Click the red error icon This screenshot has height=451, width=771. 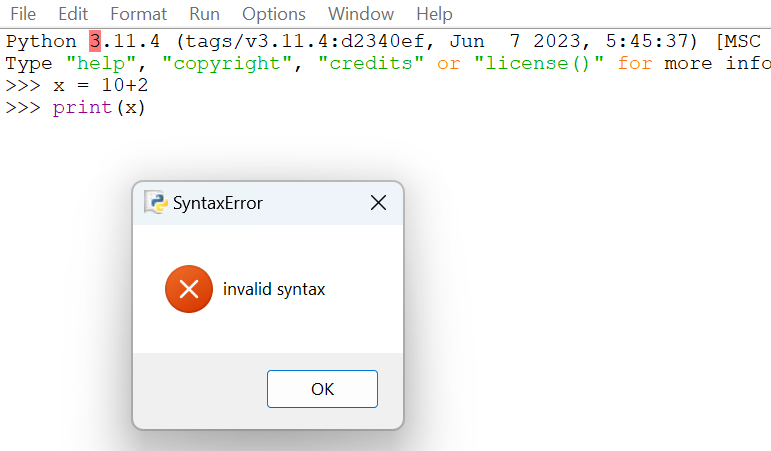click(x=189, y=289)
